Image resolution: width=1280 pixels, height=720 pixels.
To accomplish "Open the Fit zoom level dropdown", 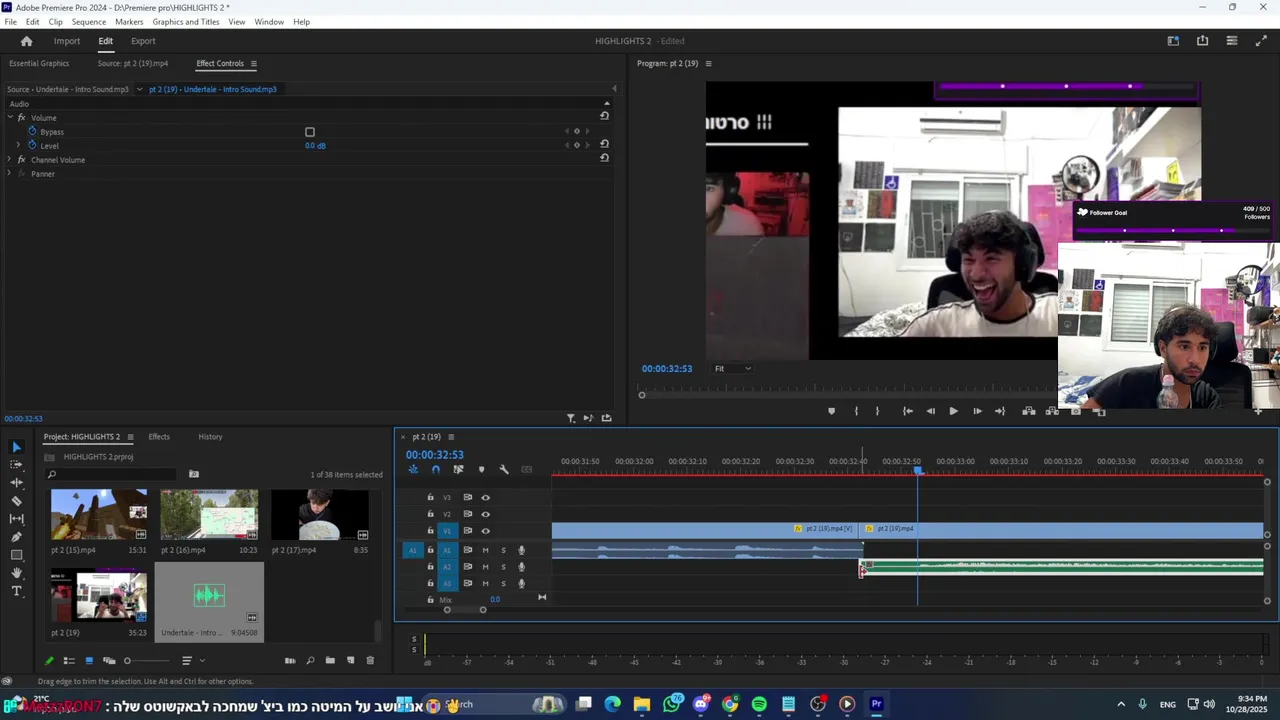I will point(733,368).
